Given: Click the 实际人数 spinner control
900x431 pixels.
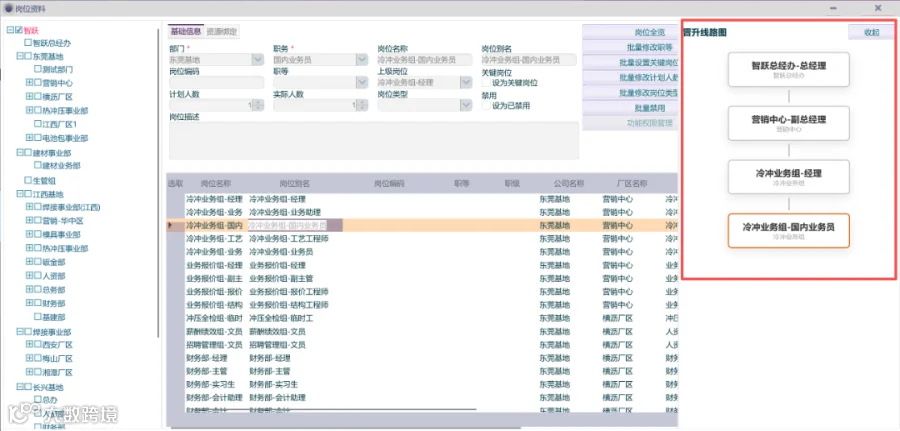Looking at the screenshot, I should coord(362,105).
